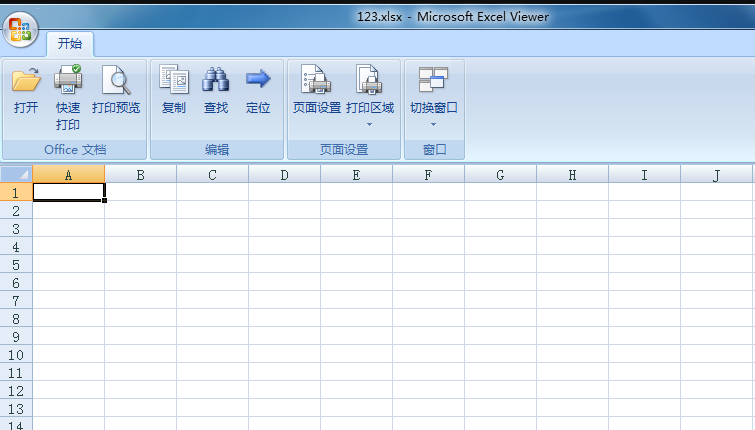Viewport: 755px width, 430px height.
Task: Select row header 5
Action: pos(15,264)
